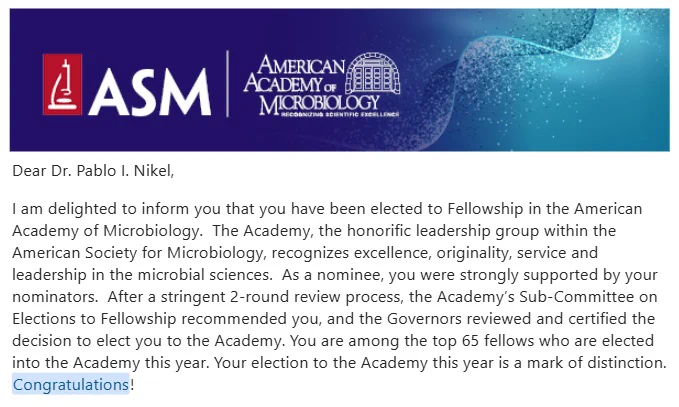Click the American Academy of Microbiology wordmark
The image size is (679, 407).
point(312,84)
